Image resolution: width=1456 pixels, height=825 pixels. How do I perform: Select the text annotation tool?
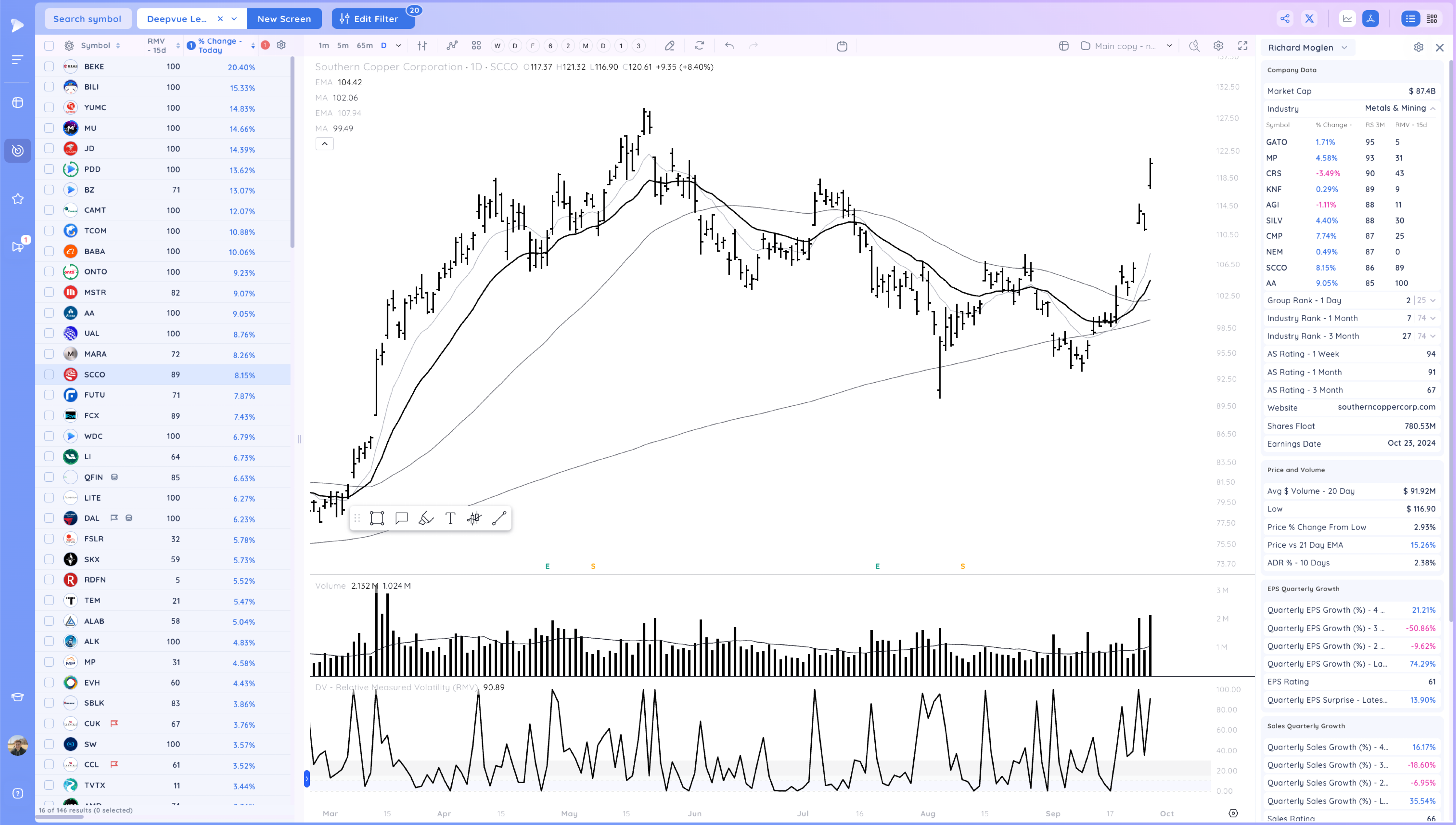[450, 518]
